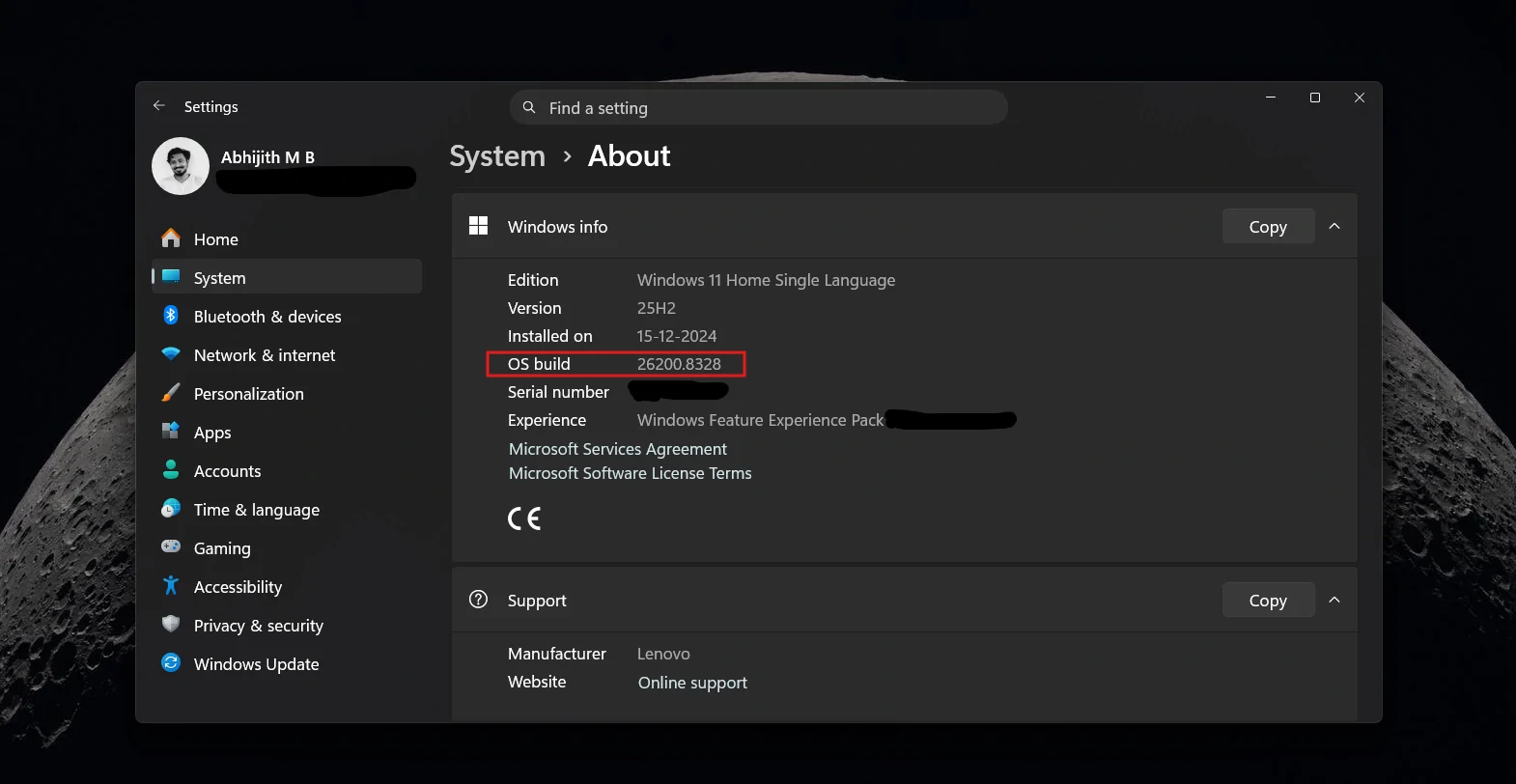Click the Gaming controller icon
This screenshot has width=1516, height=784.
[x=171, y=547]
